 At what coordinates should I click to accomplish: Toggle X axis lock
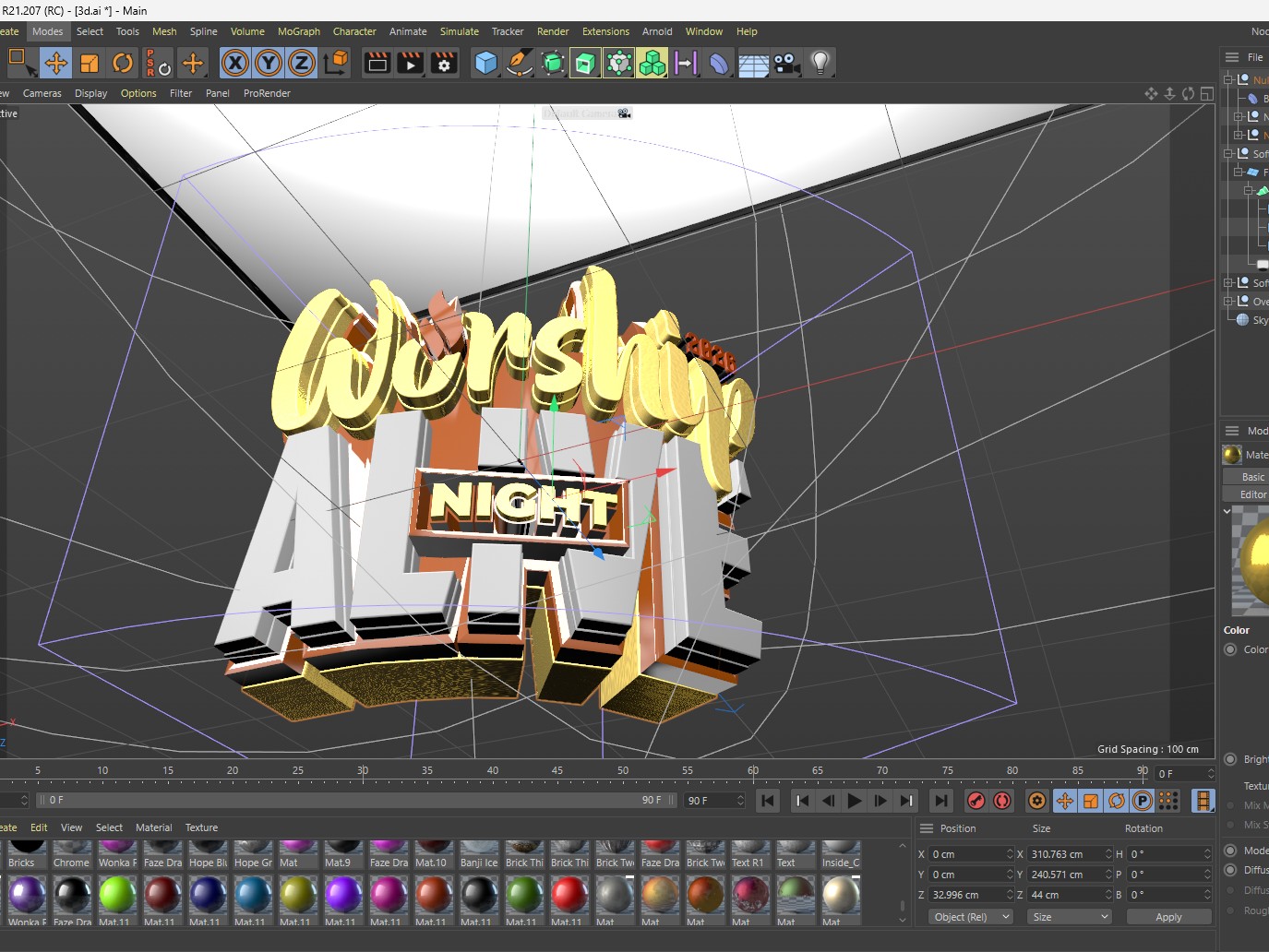235,63
